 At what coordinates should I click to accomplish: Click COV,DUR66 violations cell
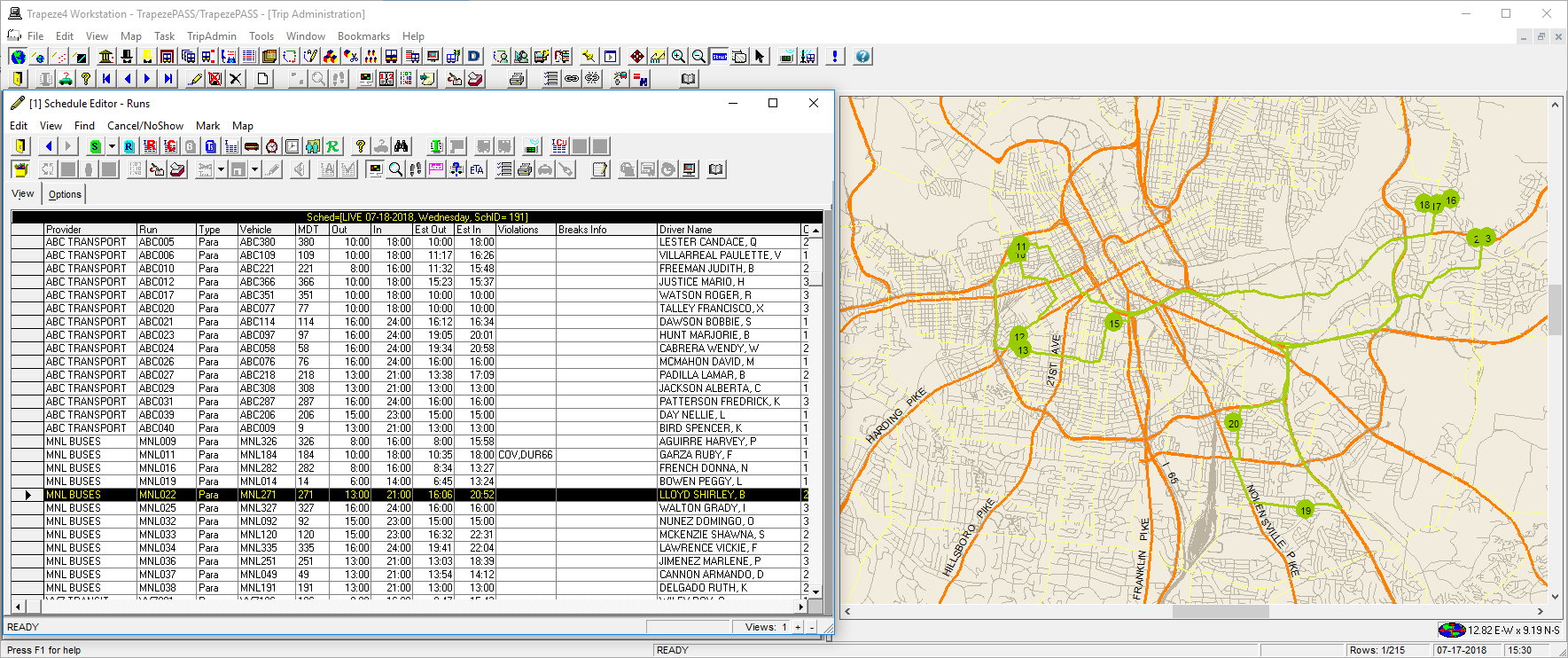point(526,454)
